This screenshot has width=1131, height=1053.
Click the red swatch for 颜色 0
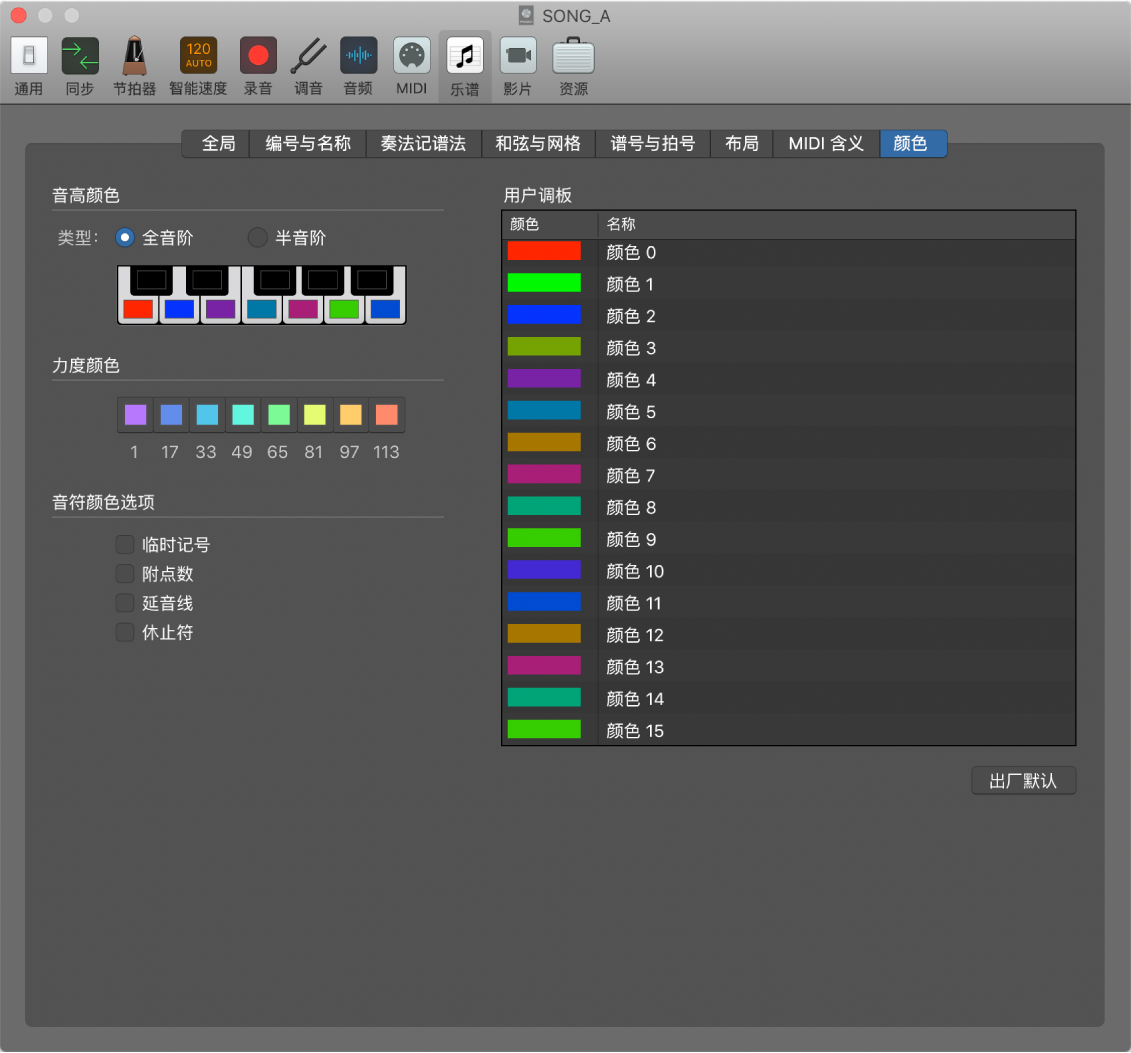pyautogui.click(x=544, y=251)
